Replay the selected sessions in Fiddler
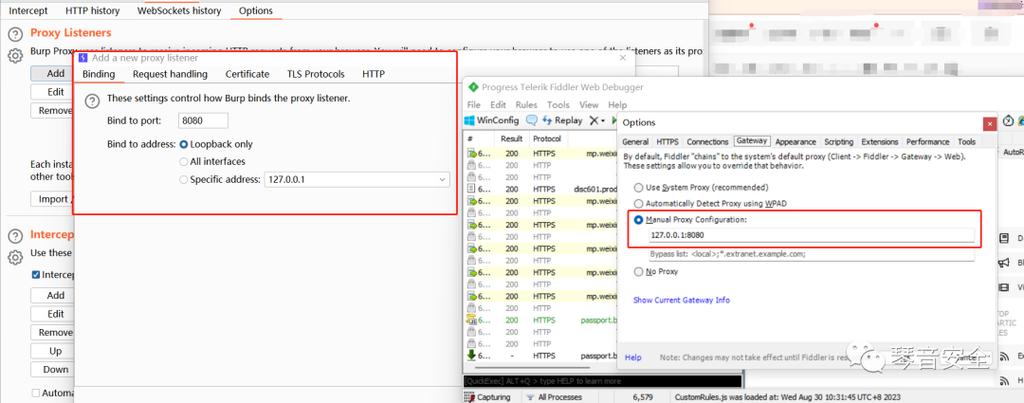The image size is (1024, 403). [x=562, y=120]
